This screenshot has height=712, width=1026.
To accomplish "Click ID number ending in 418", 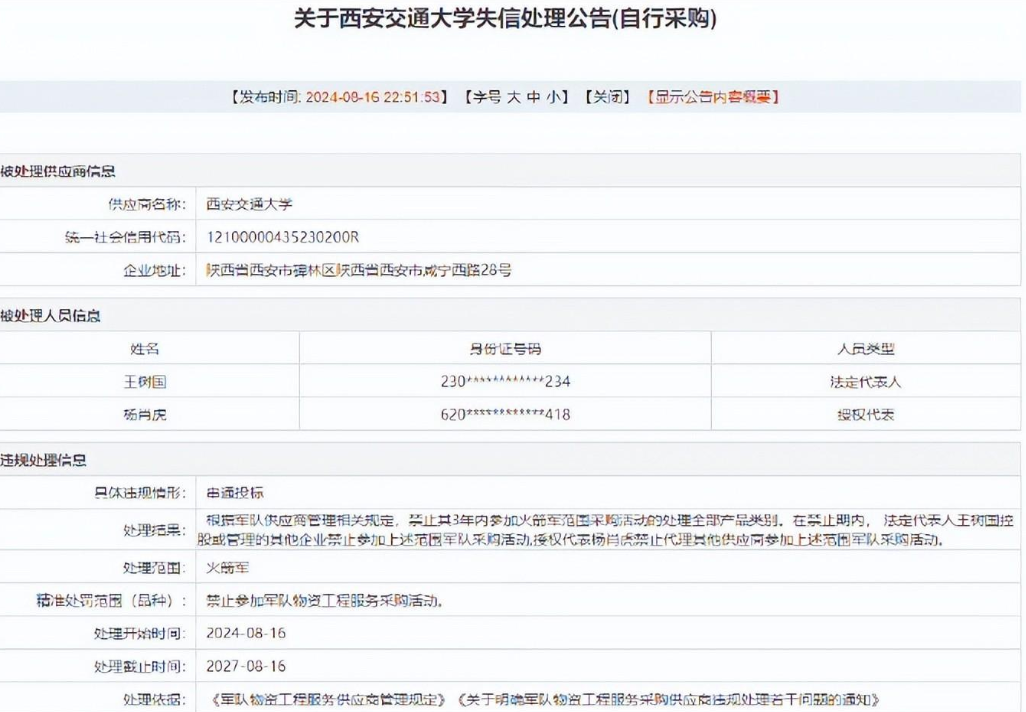I will click(x=505, y=414).
